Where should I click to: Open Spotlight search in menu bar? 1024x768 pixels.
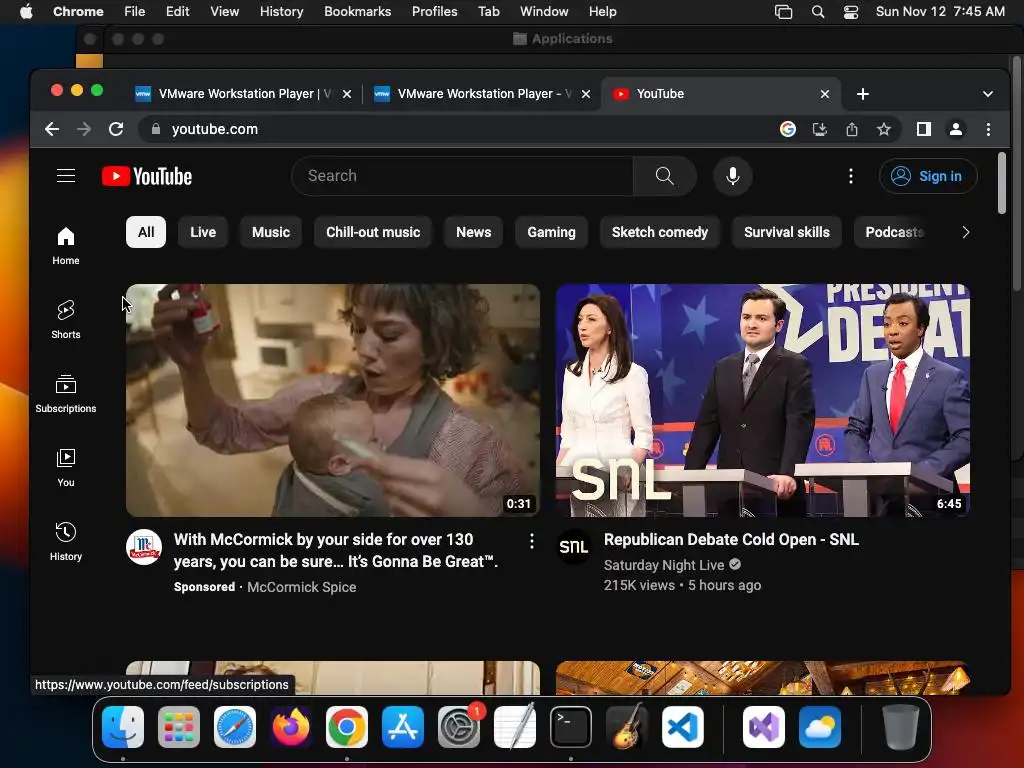click(818, 12)
